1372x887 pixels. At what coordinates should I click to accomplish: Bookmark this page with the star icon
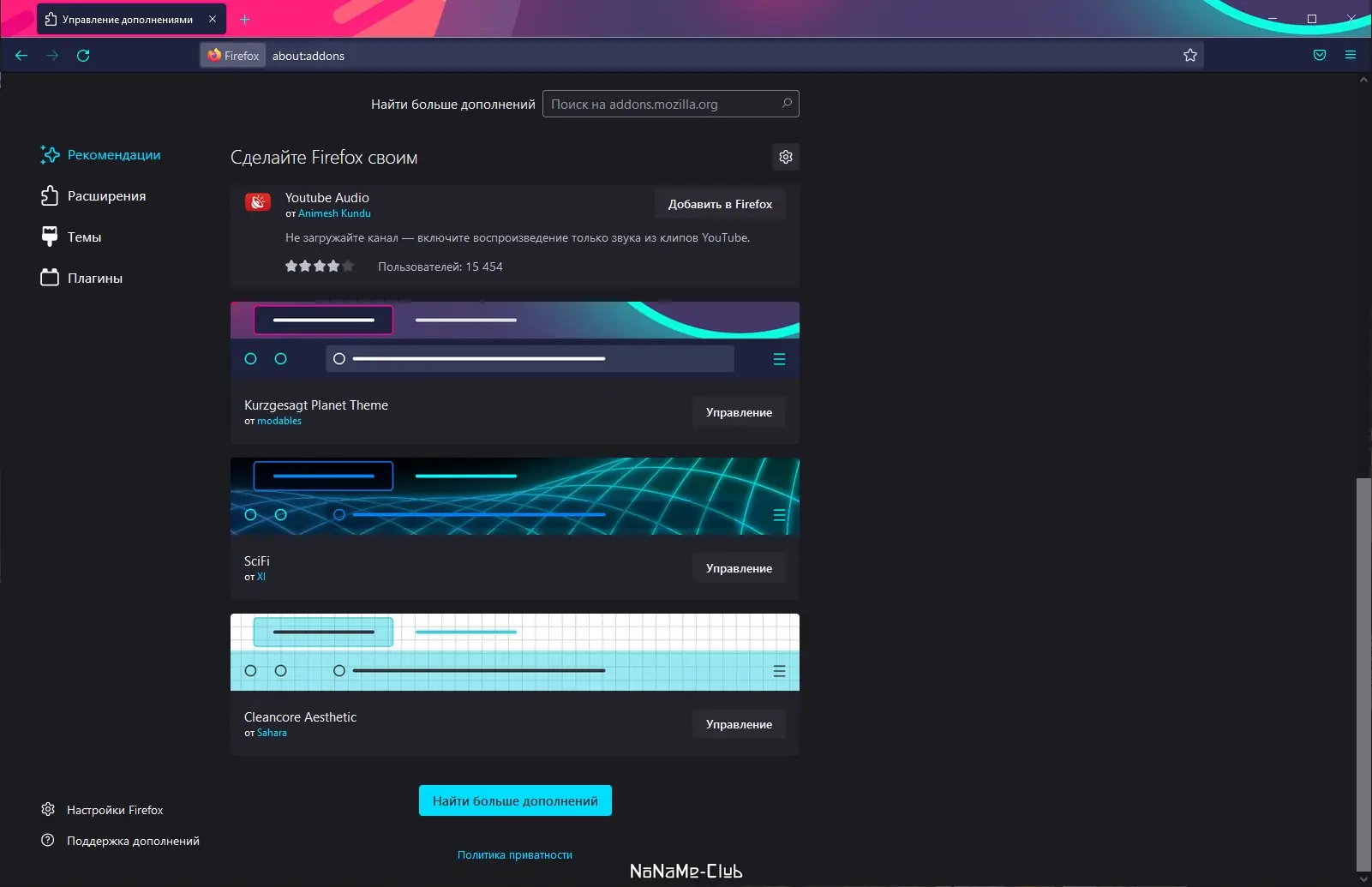click(1190, 56)
